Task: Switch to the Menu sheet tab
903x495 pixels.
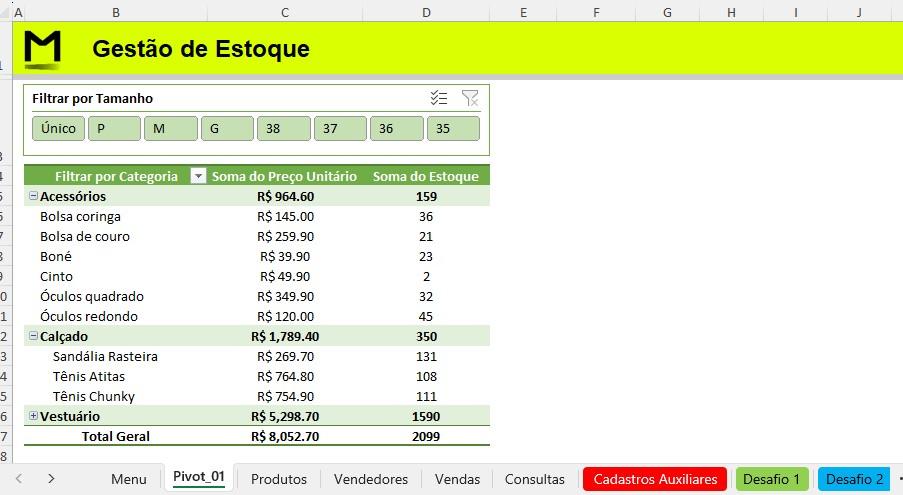Action: (128, 479)
